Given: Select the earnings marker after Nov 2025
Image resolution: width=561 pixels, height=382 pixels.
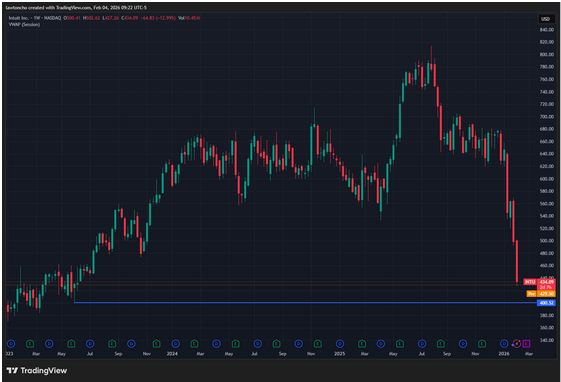Looking at the screenshot, I should tap(482, 344).
